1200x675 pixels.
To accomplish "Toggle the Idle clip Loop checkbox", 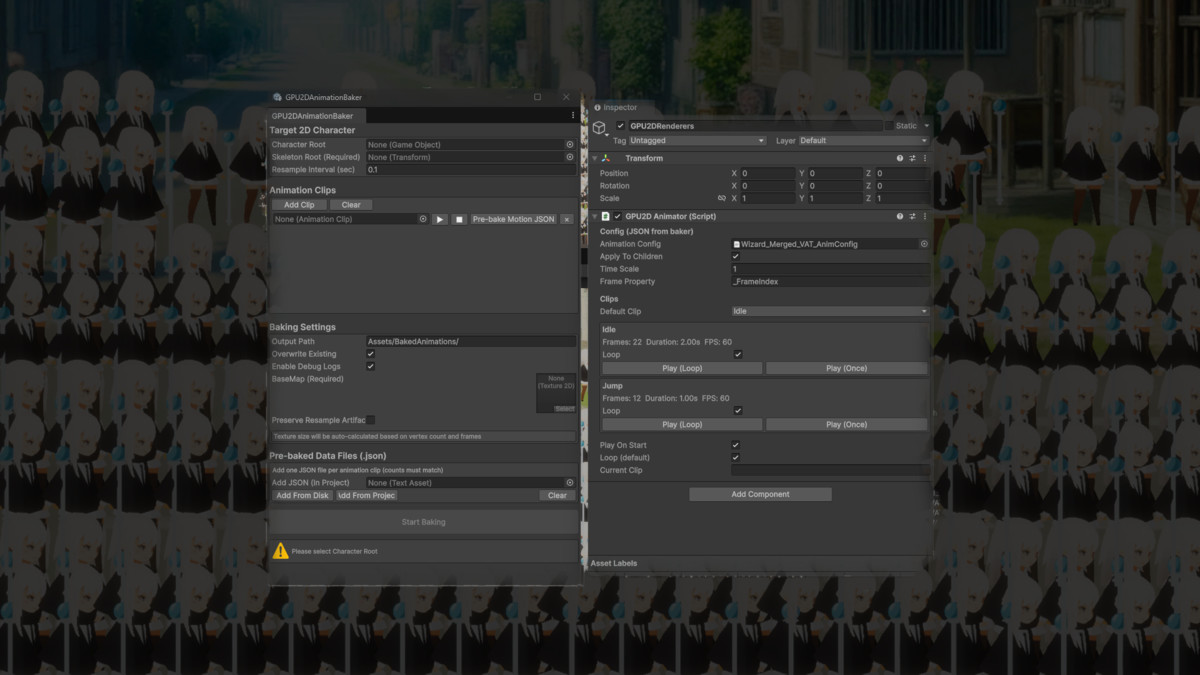I will (x=738, y=354).
